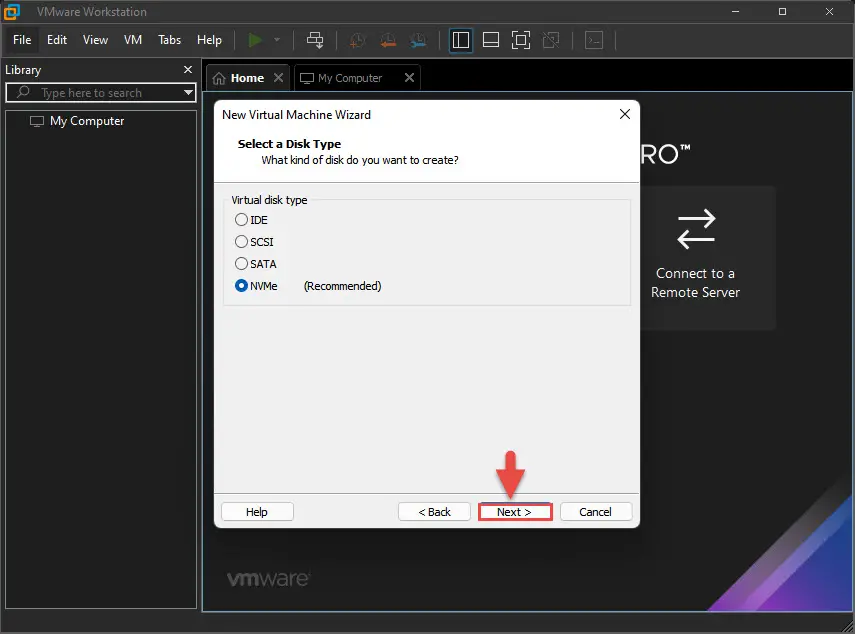Screen dimensions: 855x634
Task: Click the Enter Full Screen toolbar icon
Action: (x=521, y=40)
